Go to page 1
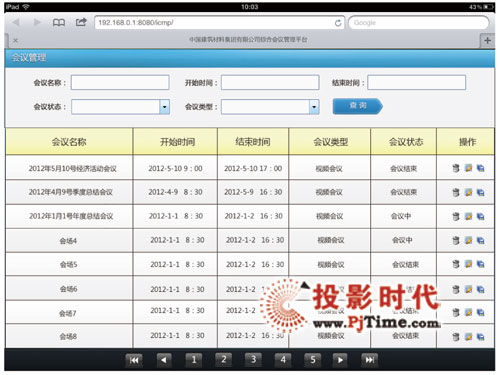The image size is (500, 375). [x=194, y=360]
